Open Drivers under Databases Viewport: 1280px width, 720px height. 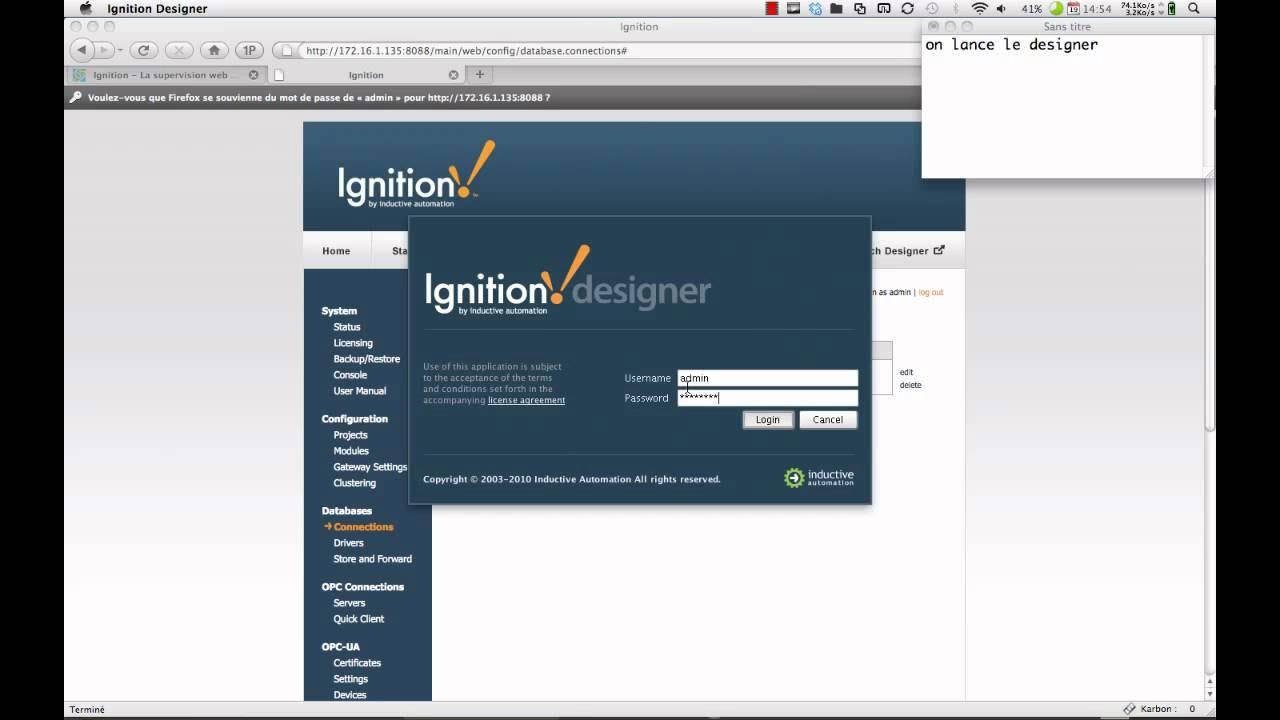point(349,543)
